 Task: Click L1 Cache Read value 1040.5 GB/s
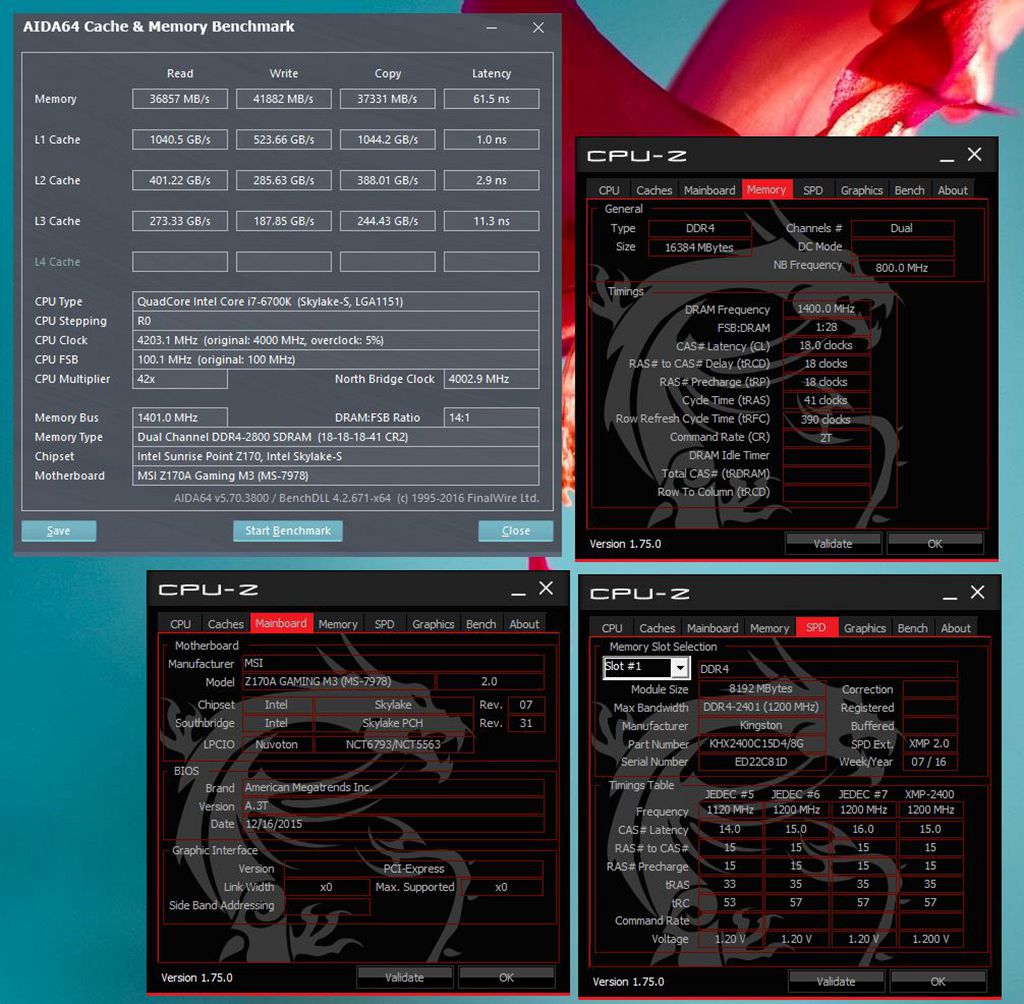180,139
